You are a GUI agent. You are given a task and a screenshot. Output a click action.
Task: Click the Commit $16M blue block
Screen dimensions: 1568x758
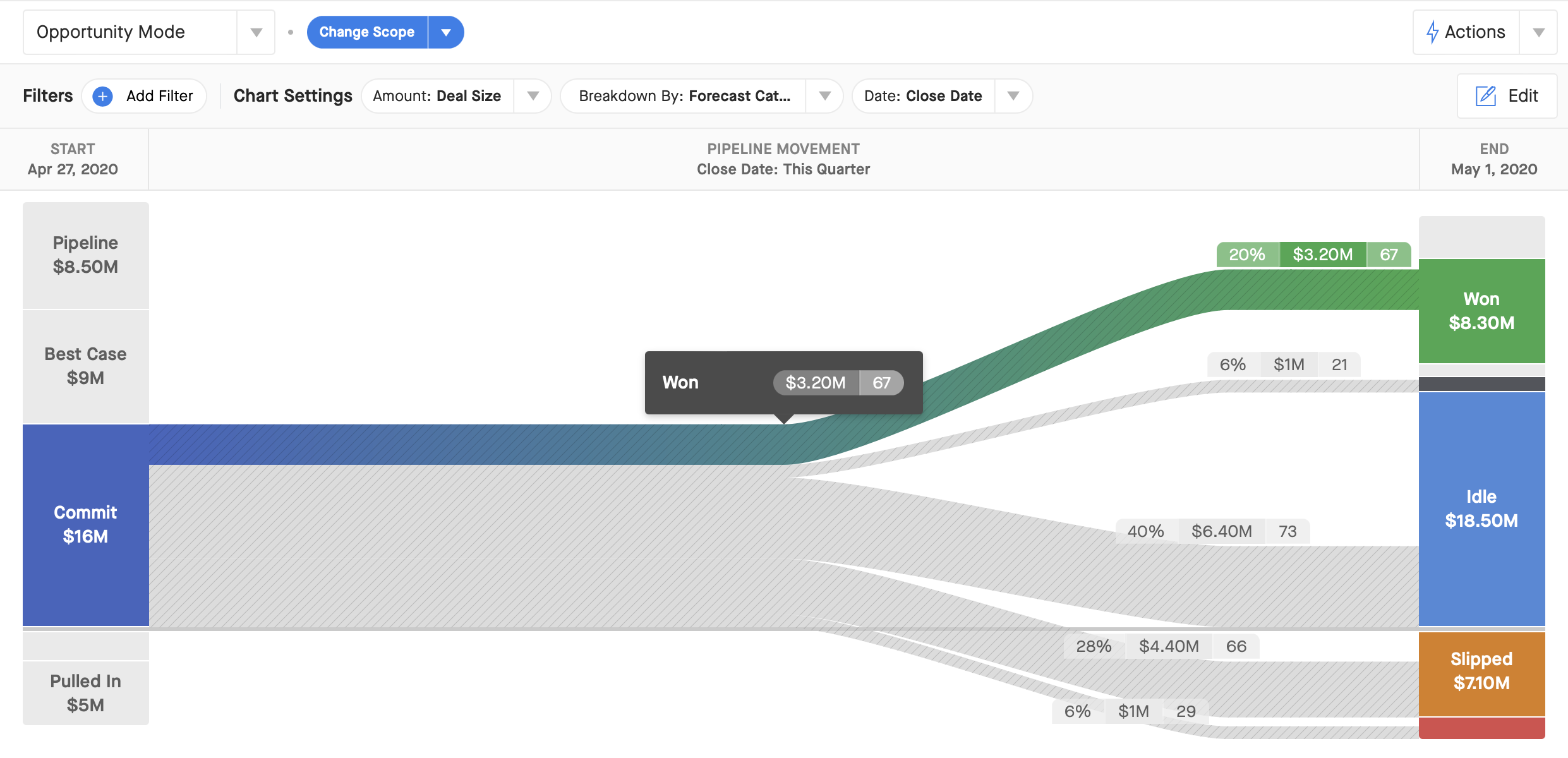pos(86,525)
